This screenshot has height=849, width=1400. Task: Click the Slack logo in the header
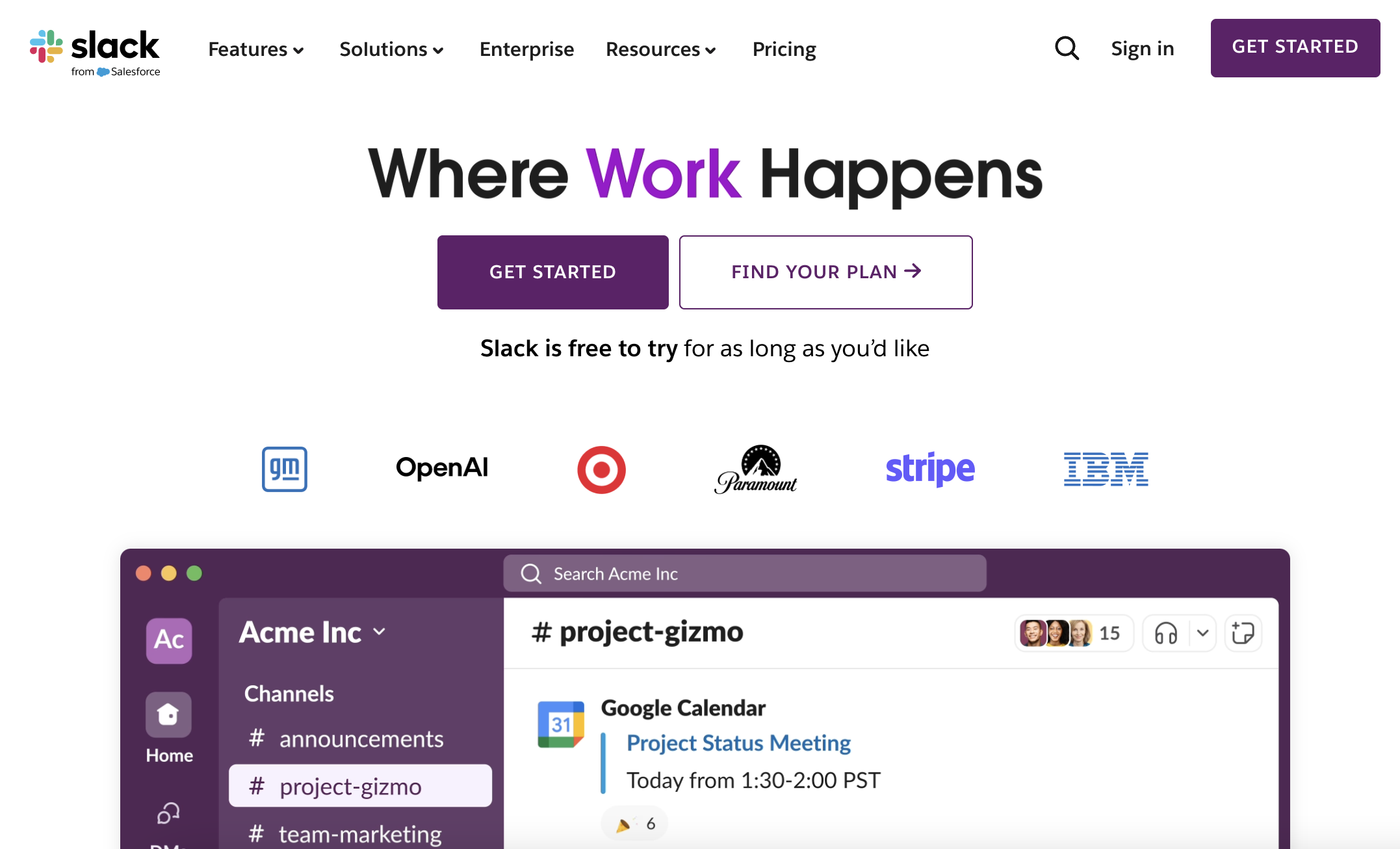[95, 53]
